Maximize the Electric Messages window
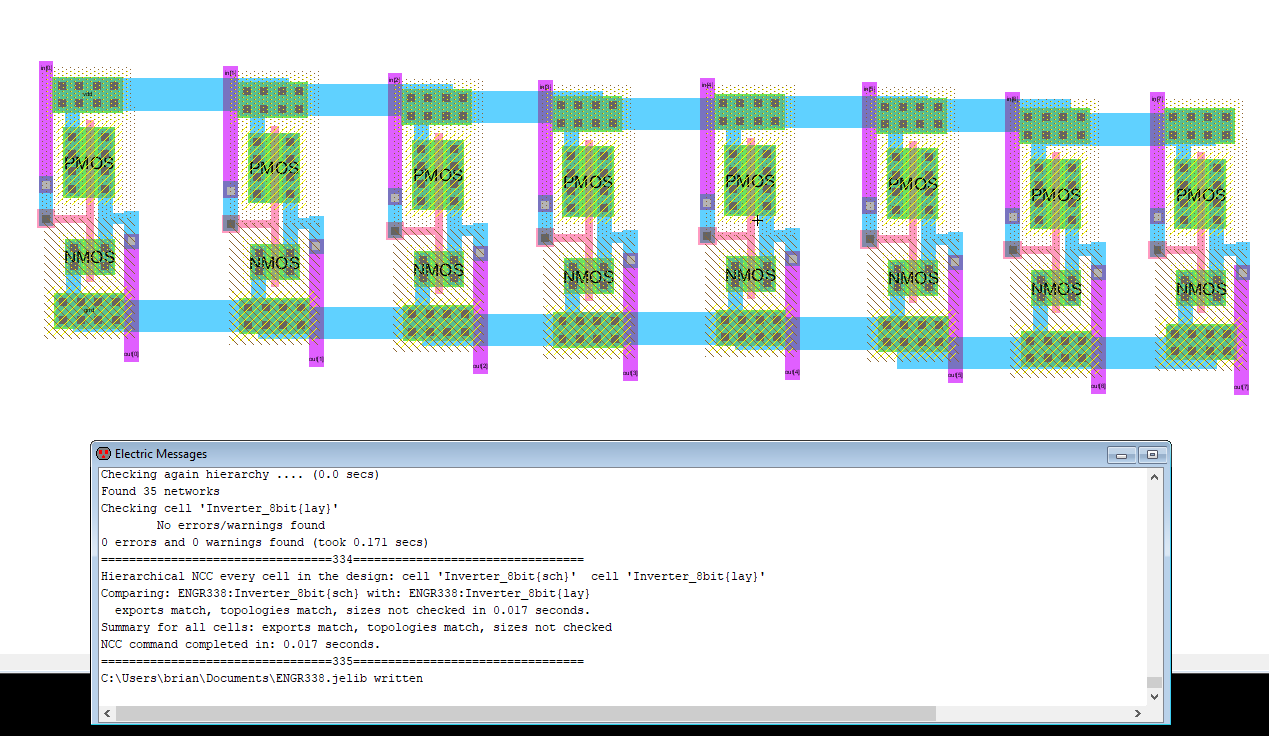This screenshot has height=736, width=1269. pos(1151,455)
